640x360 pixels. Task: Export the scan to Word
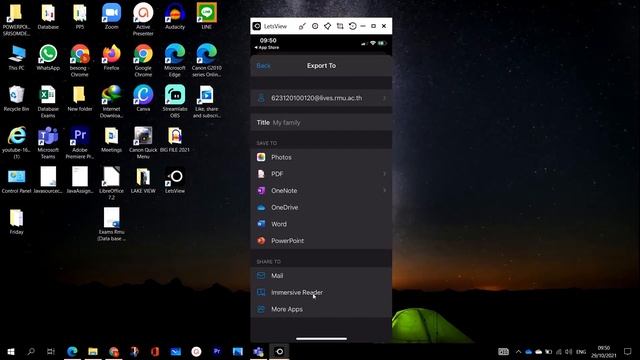(321, 224)
